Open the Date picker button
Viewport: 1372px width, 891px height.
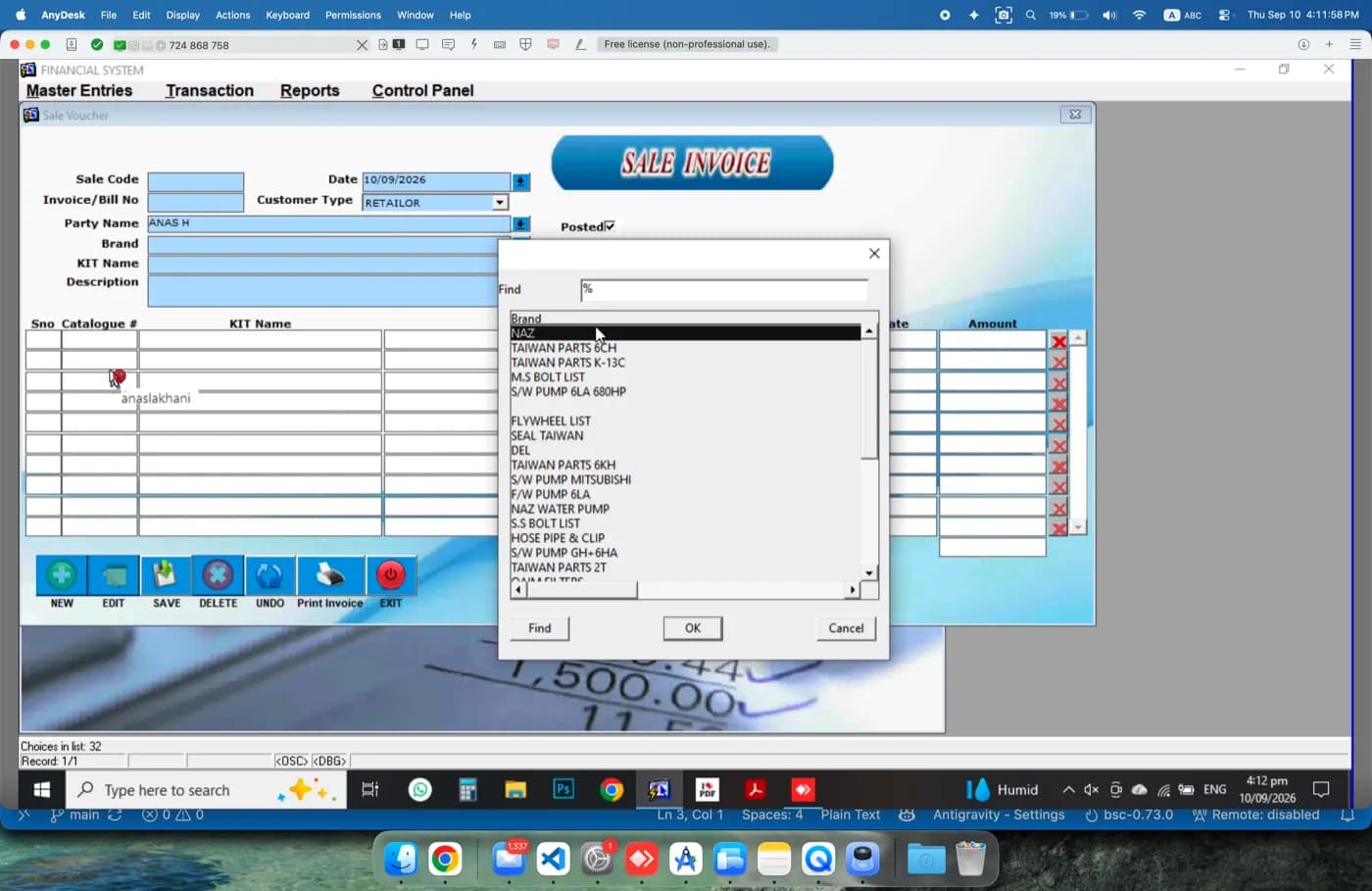[x=521, y=181]
